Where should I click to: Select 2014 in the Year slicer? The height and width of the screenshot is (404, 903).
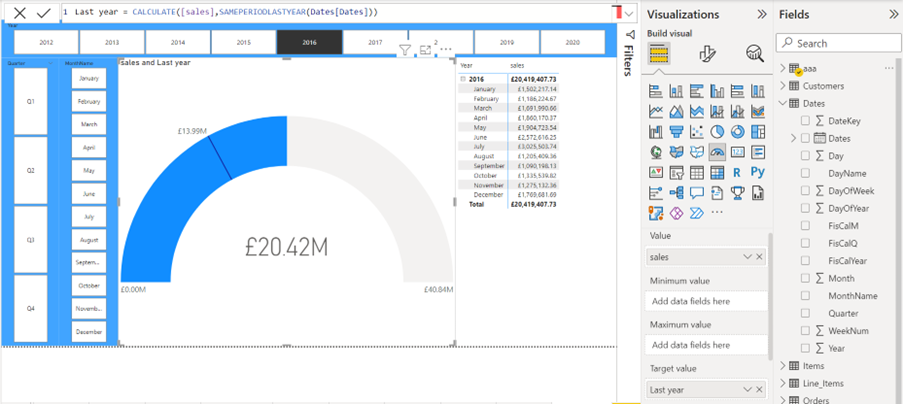pyautogui.click(x=178, y=43)
